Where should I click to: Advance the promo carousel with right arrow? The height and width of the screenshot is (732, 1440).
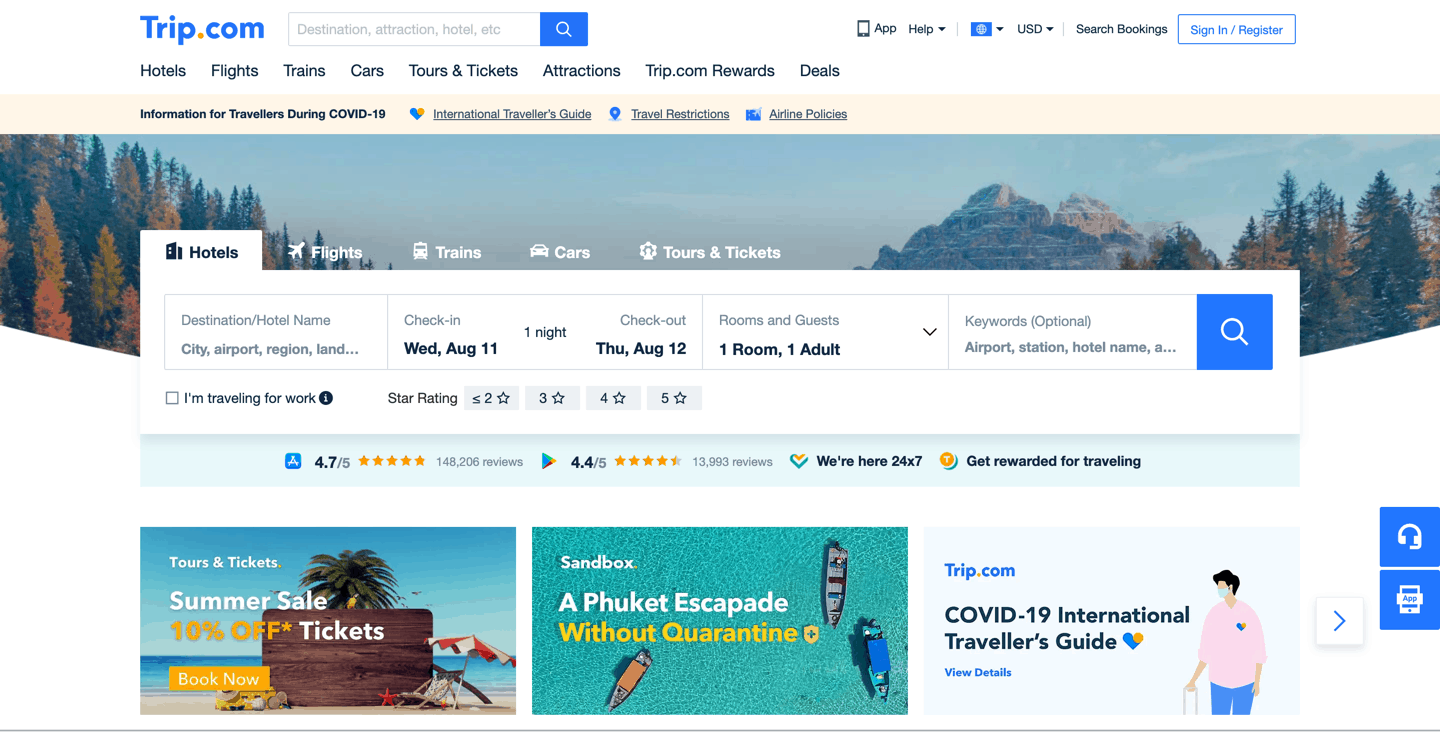(x=1339, y=621)
